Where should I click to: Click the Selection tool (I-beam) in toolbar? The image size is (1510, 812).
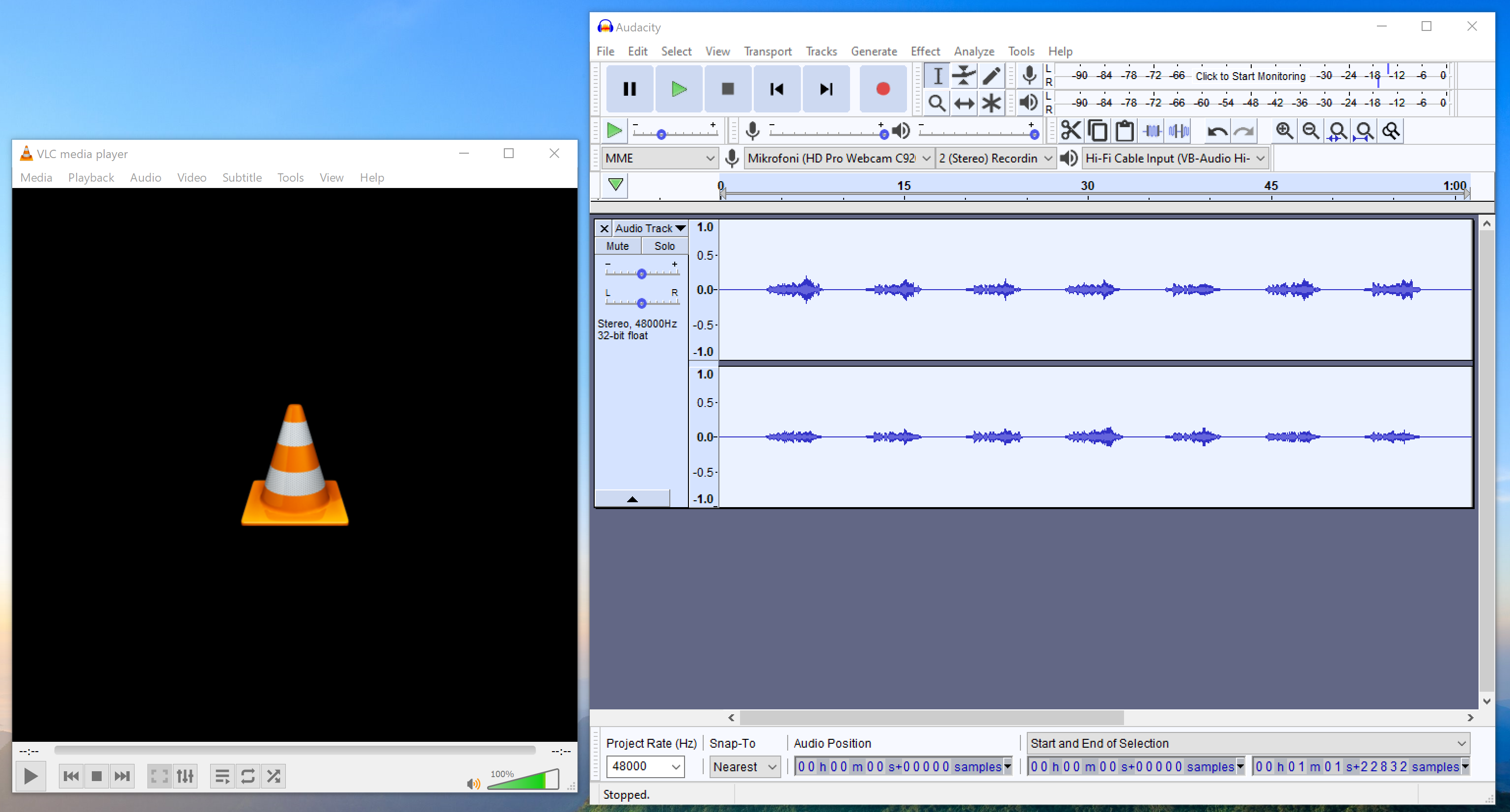(937, 76)
